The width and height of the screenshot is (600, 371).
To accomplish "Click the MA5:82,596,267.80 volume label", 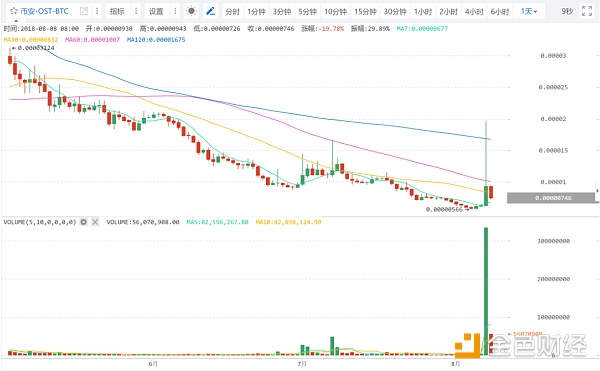I will [217, 222].
